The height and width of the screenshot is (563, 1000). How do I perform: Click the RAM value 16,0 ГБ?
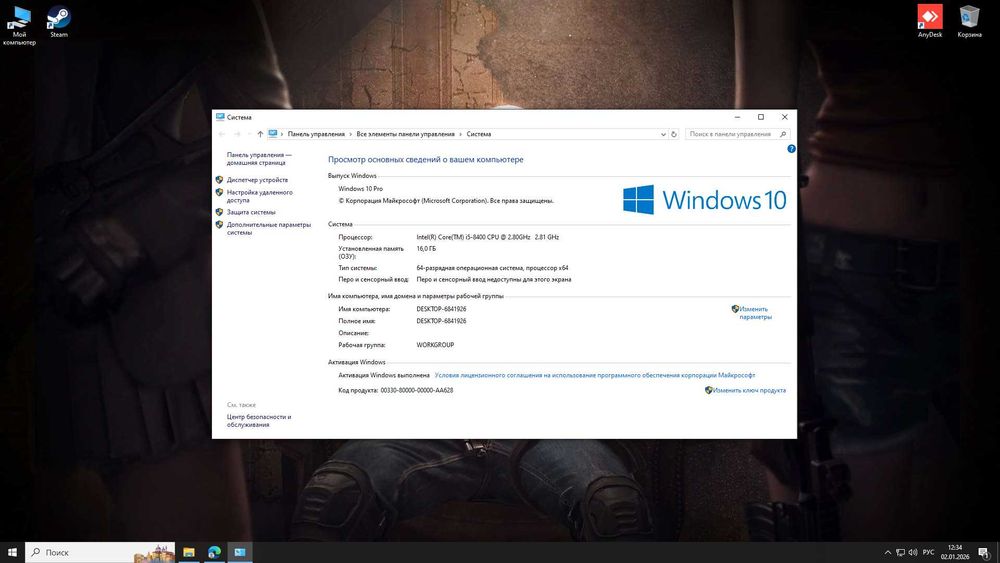[x=426, y=249]
